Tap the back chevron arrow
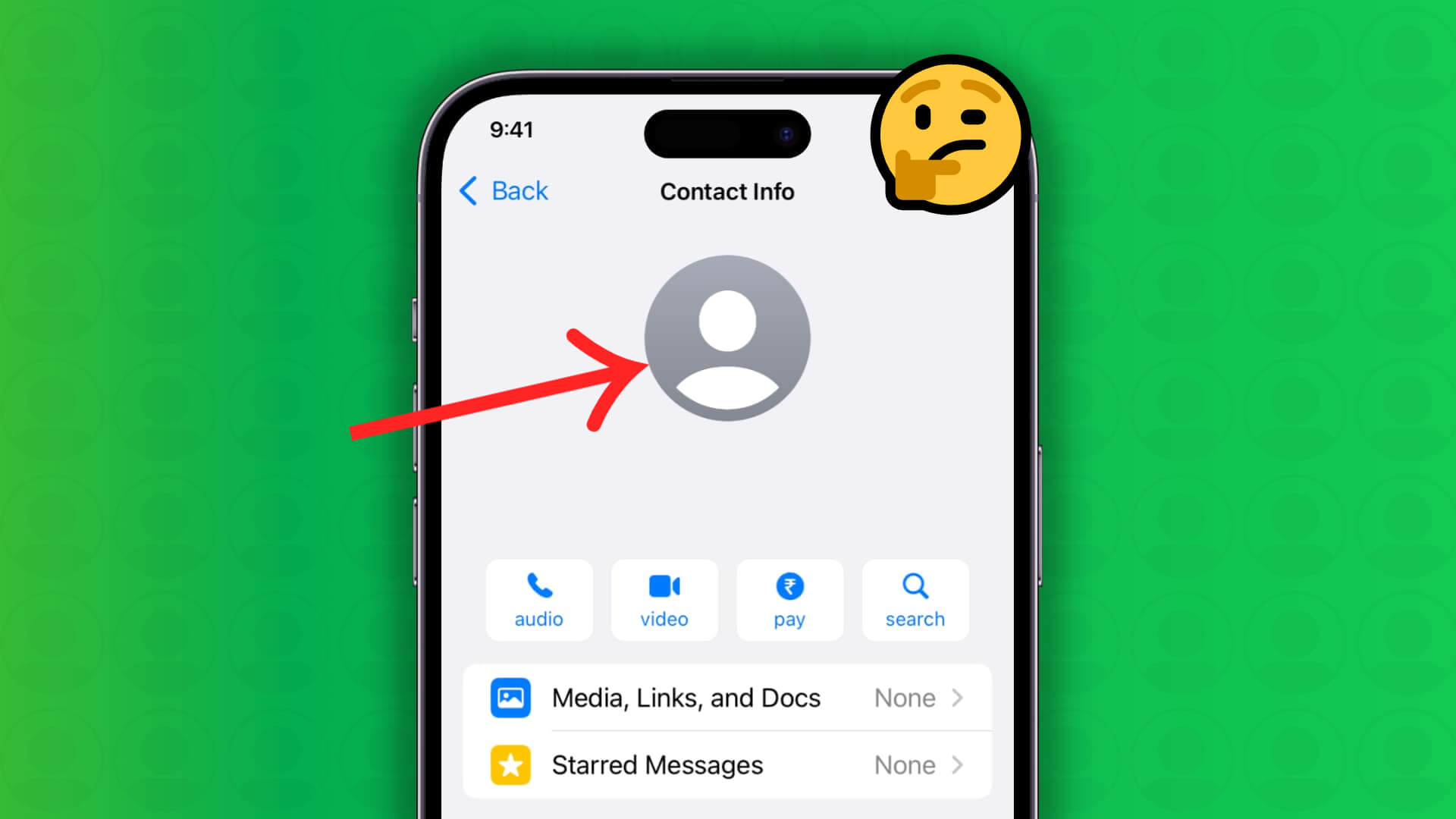This screenshot has height=819, width=1456. 467,190
